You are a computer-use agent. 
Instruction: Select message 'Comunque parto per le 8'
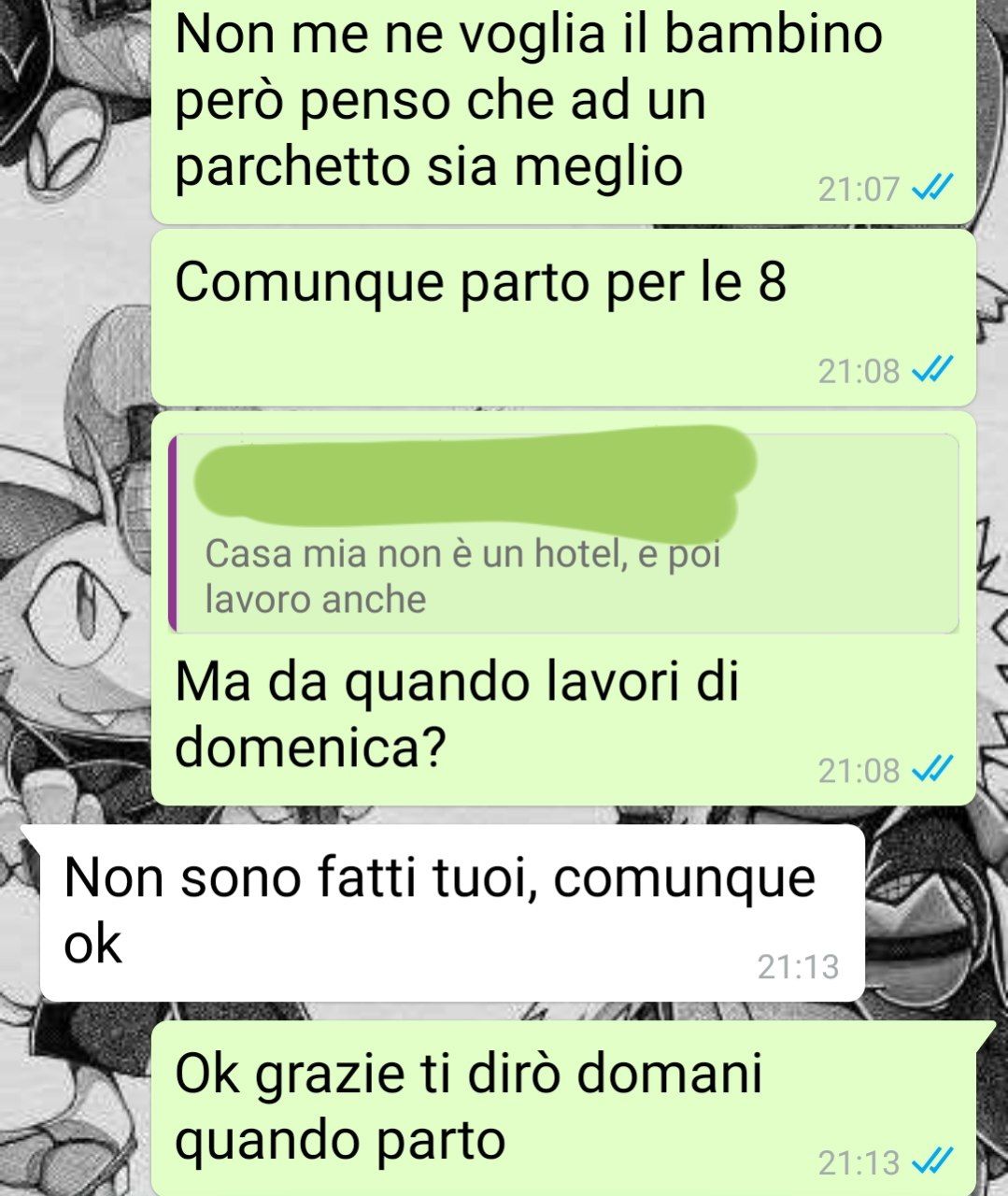[x=563, y=318]
